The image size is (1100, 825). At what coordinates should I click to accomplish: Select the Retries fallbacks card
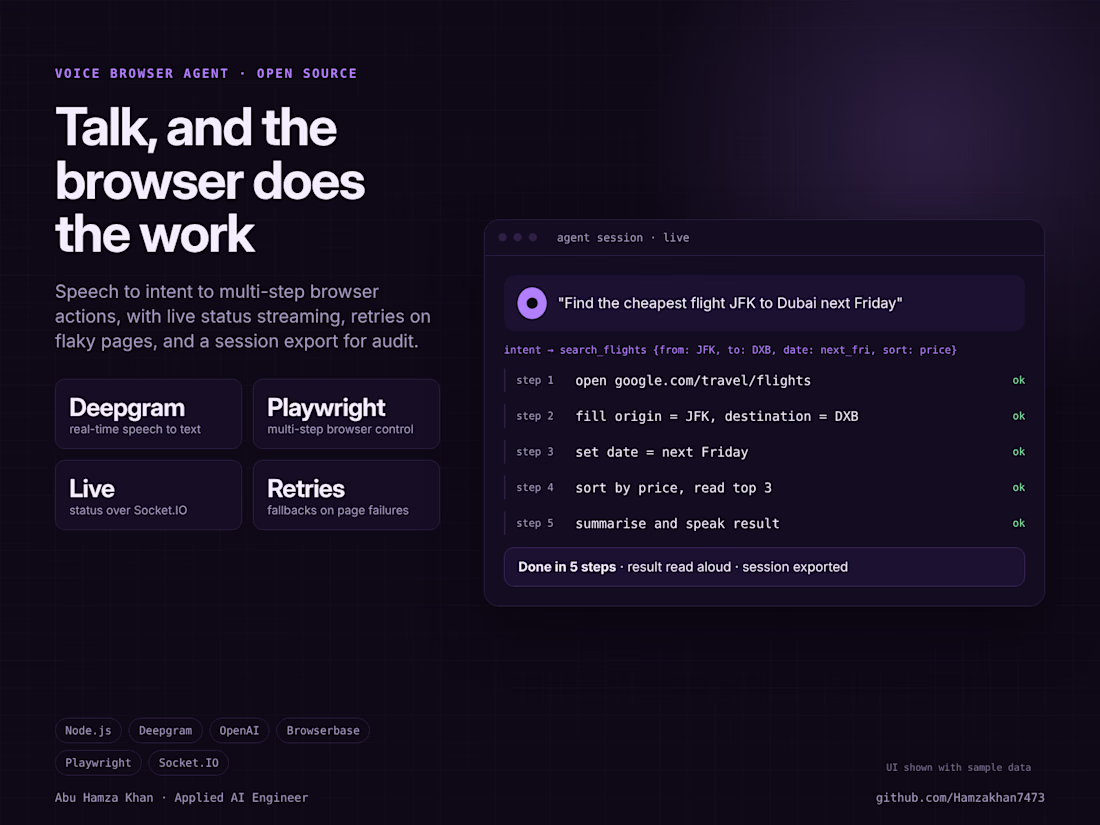pos(347,495)
